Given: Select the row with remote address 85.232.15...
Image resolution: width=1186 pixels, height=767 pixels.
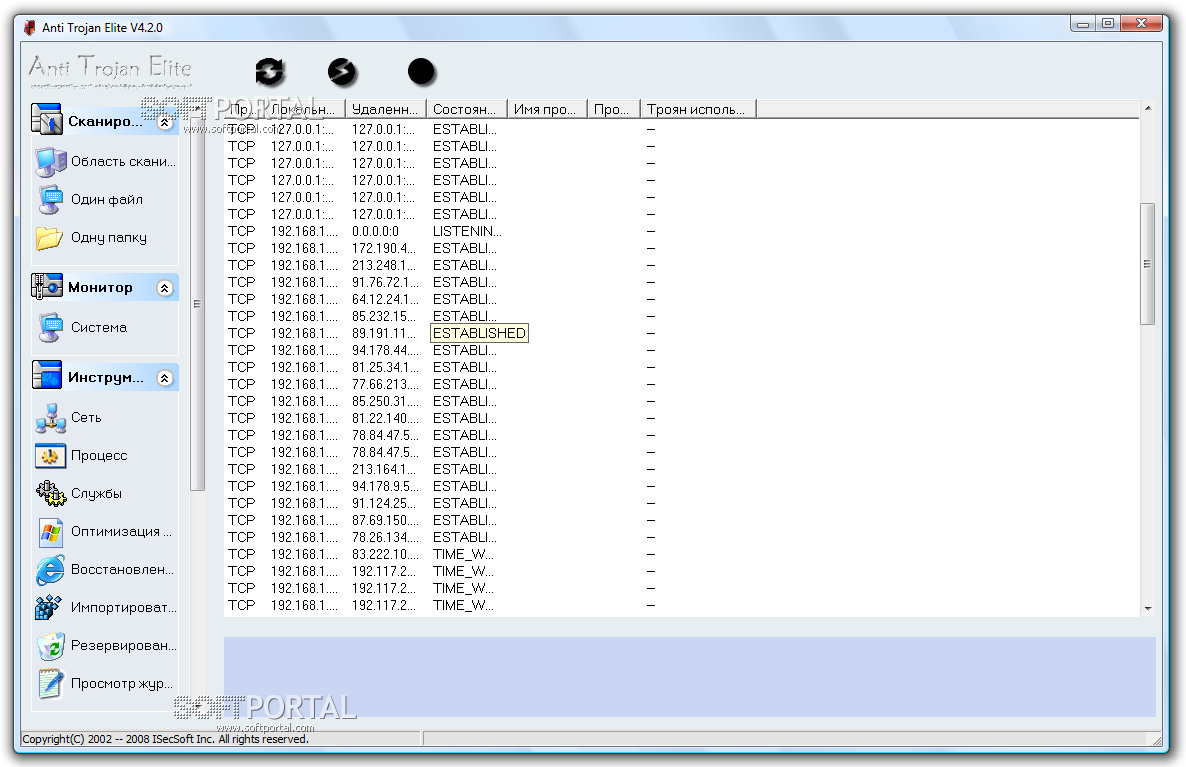Looking at the screenshot, I should click(x=682, y=316).
